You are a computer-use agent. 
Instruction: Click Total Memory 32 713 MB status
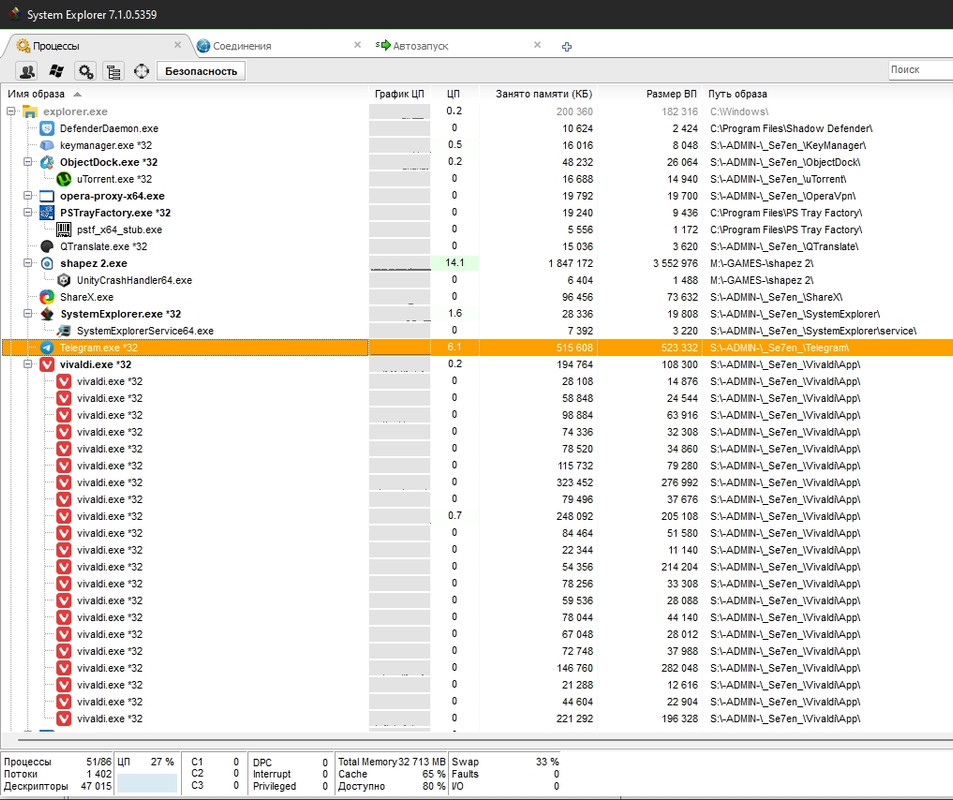392,762
